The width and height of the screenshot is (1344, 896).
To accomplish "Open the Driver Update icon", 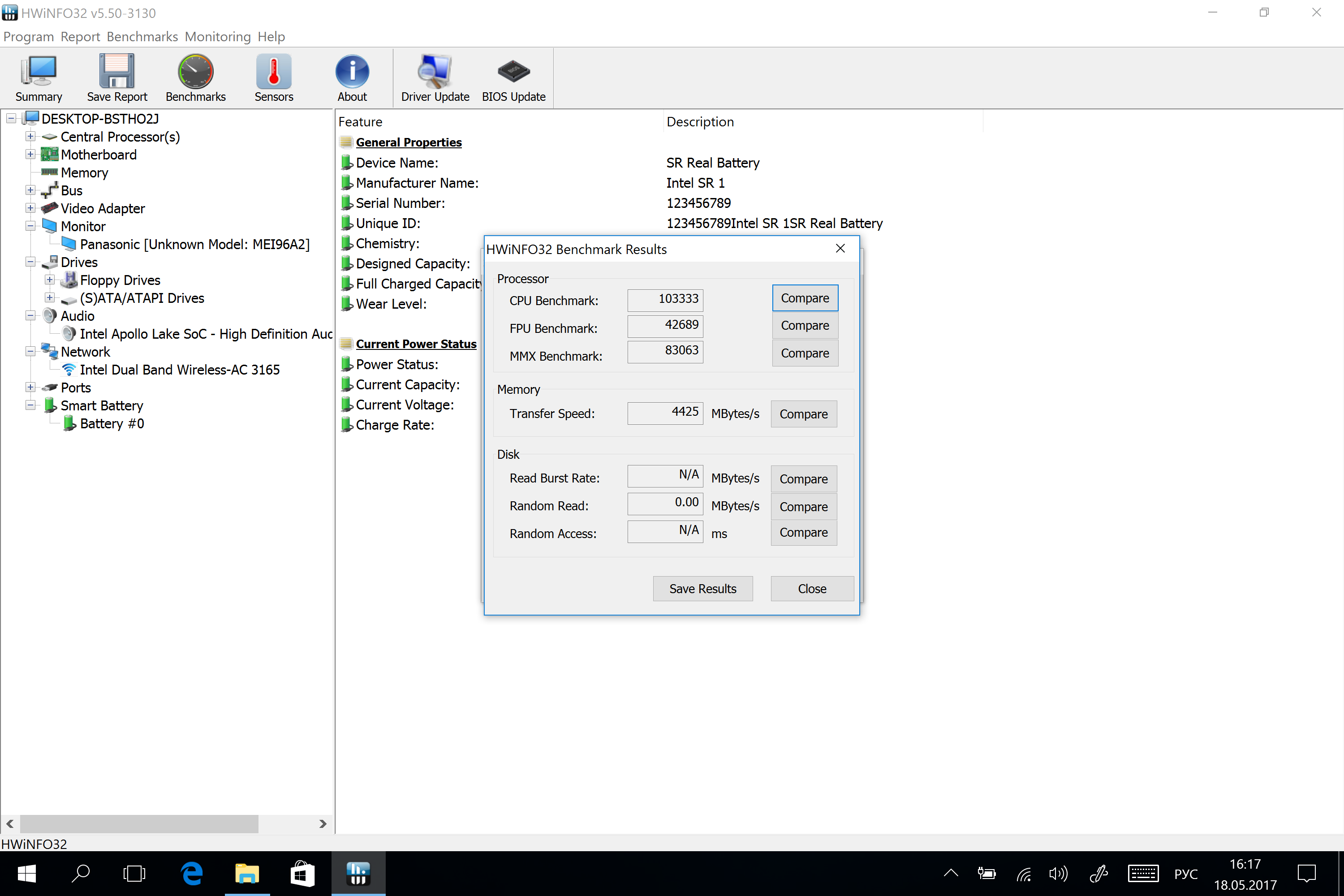I will pos(435,71).
